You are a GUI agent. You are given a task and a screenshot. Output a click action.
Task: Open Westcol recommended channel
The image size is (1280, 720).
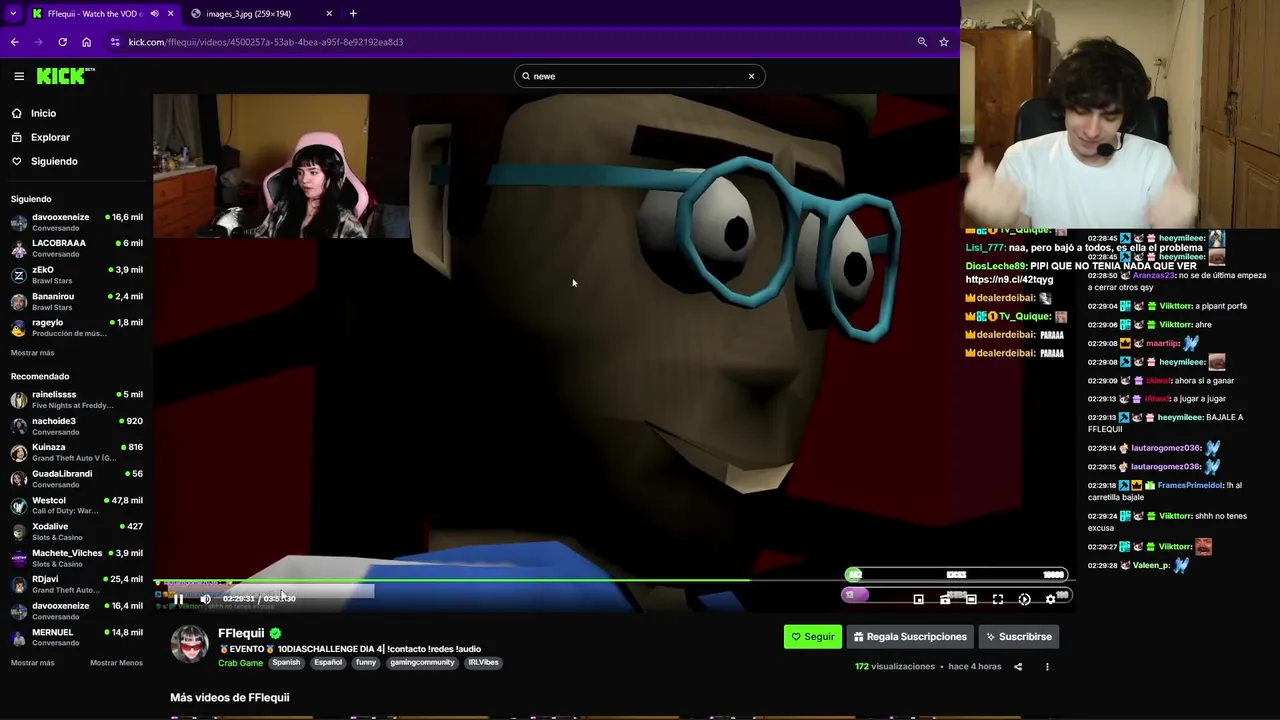[x=76, y=506]
